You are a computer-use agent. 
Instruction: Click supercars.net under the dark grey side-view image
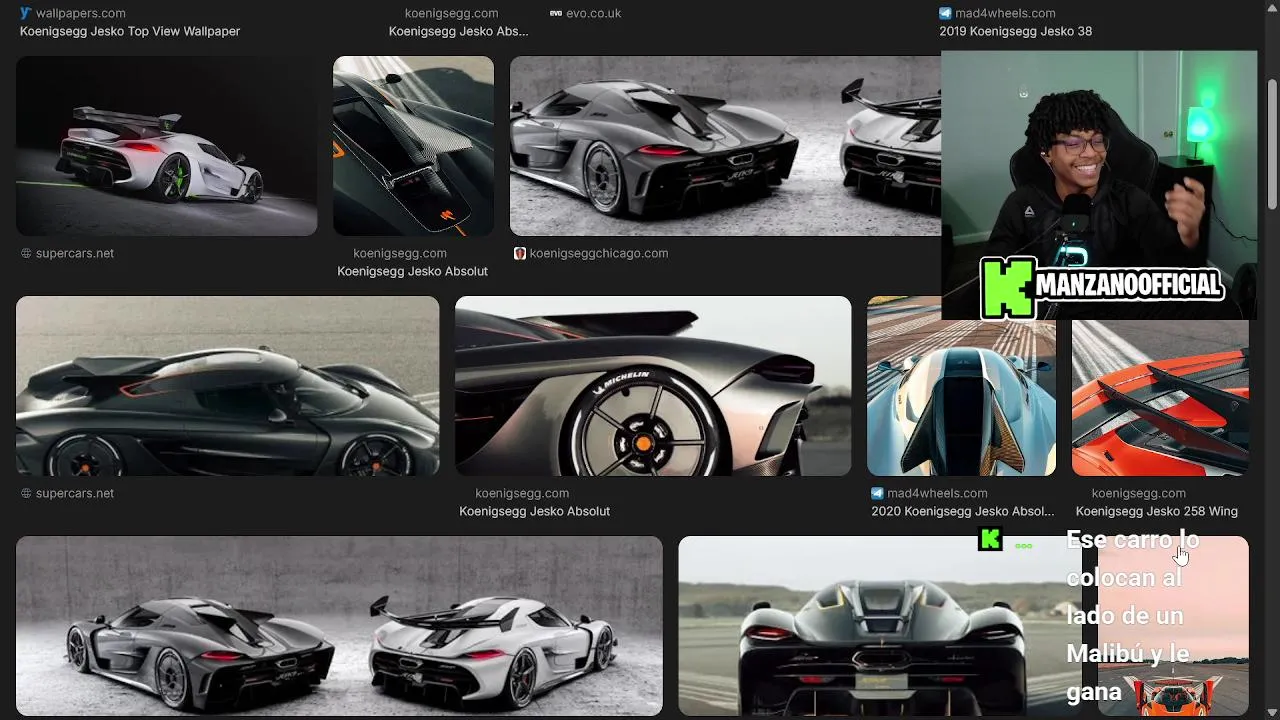[75, 493]
